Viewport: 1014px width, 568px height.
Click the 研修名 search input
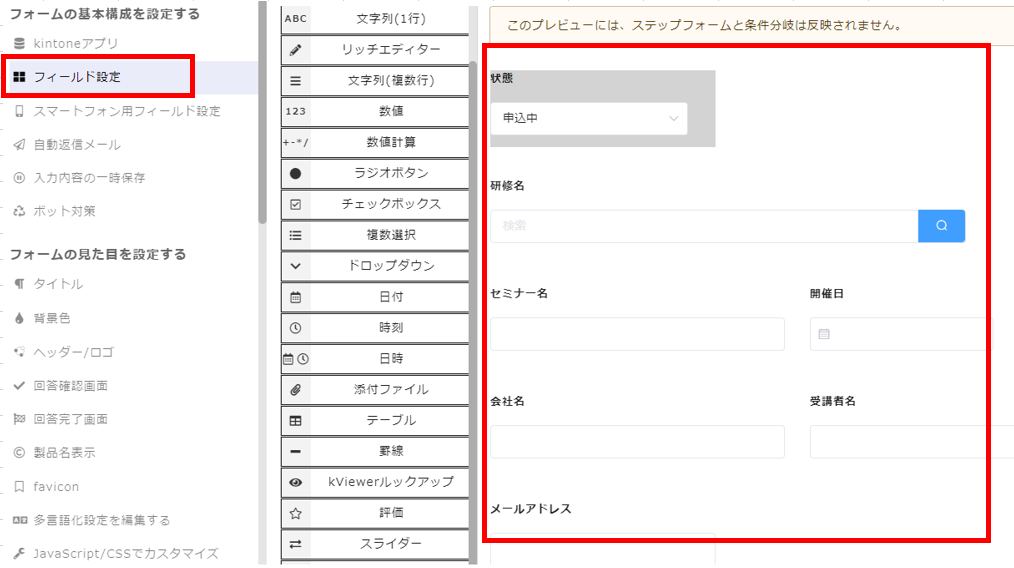(x=704, y=226)
